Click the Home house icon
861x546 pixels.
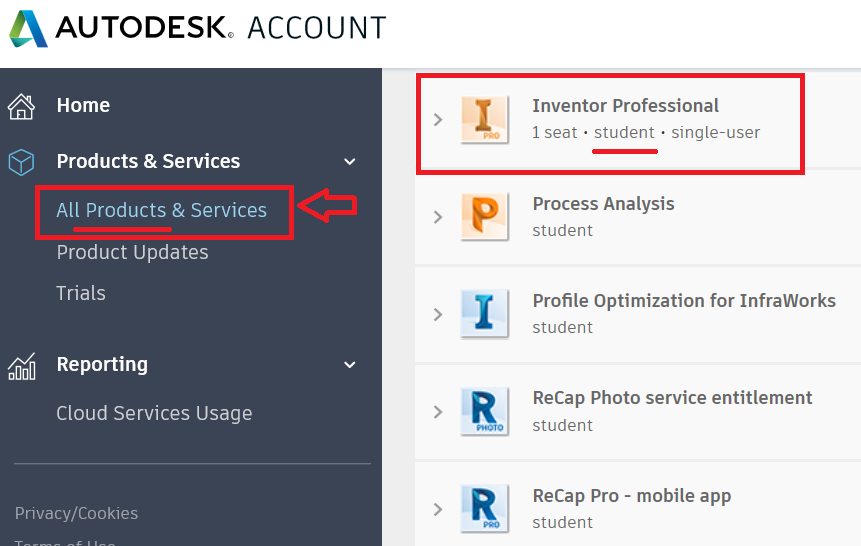click(x=21, y=106)
